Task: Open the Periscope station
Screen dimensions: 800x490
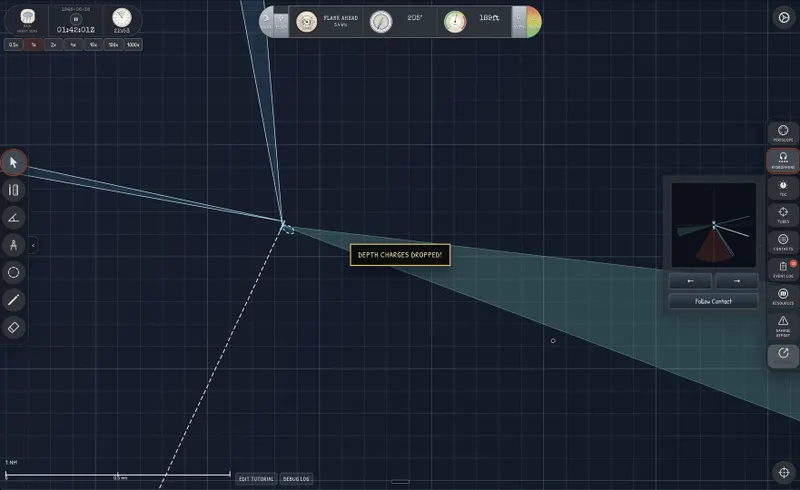Action: click(x=783, y=133)
